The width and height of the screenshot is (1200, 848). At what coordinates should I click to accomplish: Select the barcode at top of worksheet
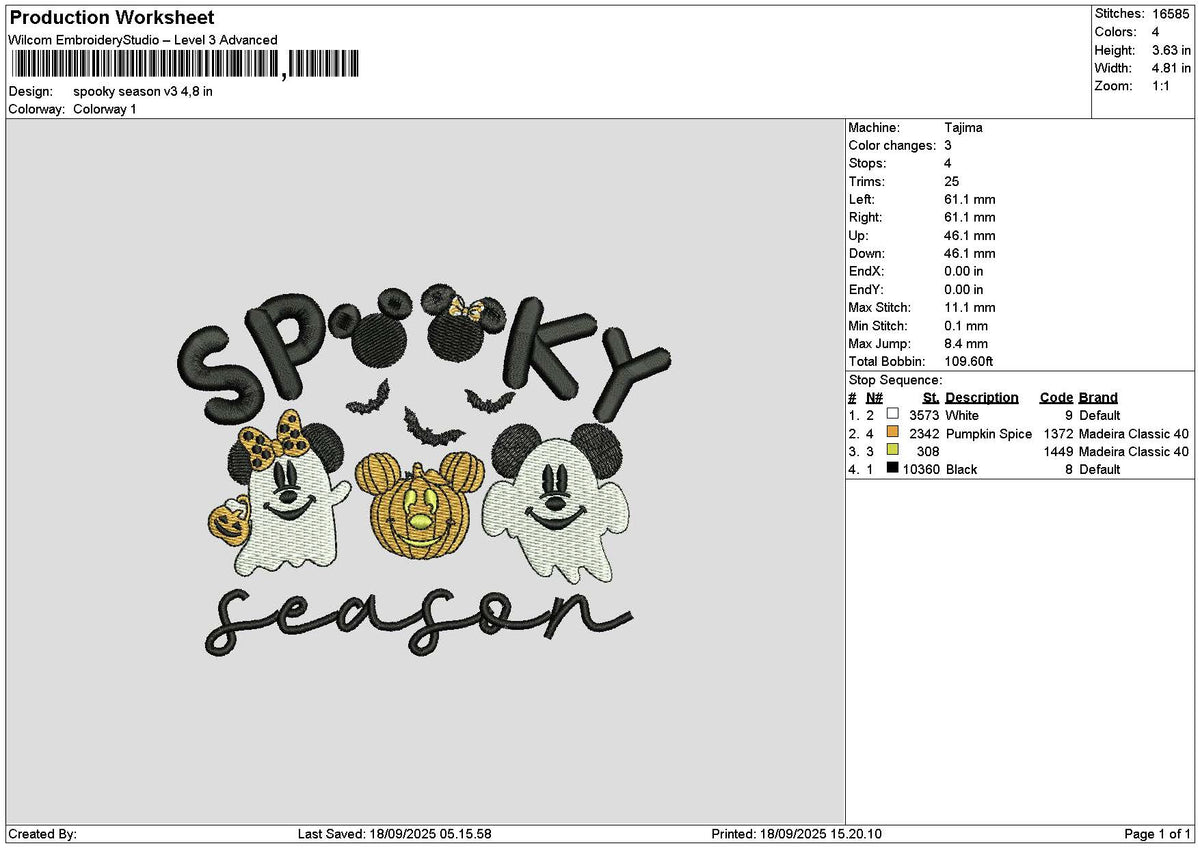pos(184,65)
